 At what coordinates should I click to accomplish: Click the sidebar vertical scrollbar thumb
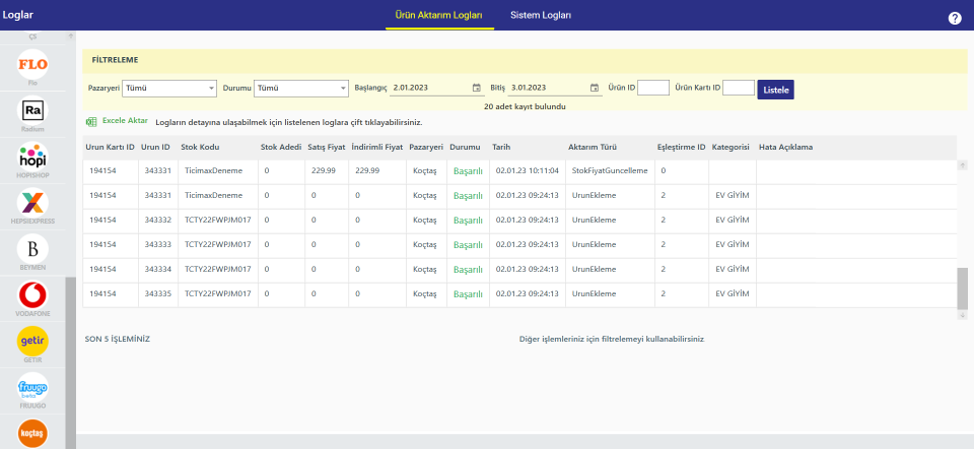[x=70, y=363]
